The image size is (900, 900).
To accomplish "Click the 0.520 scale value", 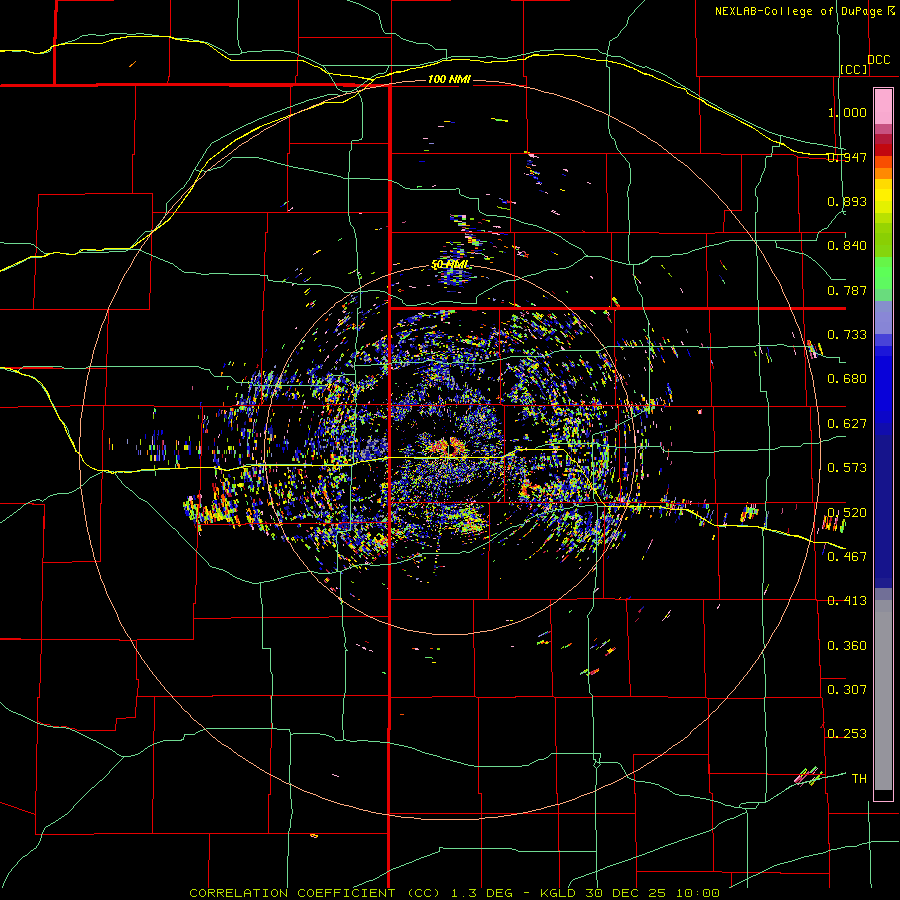I will click(847, 513).
